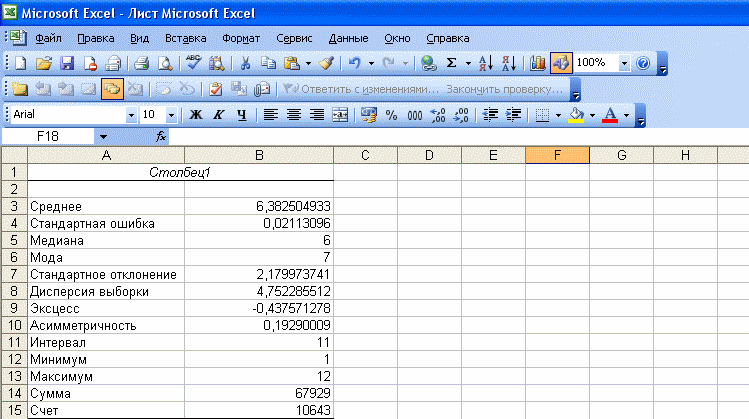This screenshot has height=419, width=749.
Task: Open the Правка menu
Action: tap(96, 38)
